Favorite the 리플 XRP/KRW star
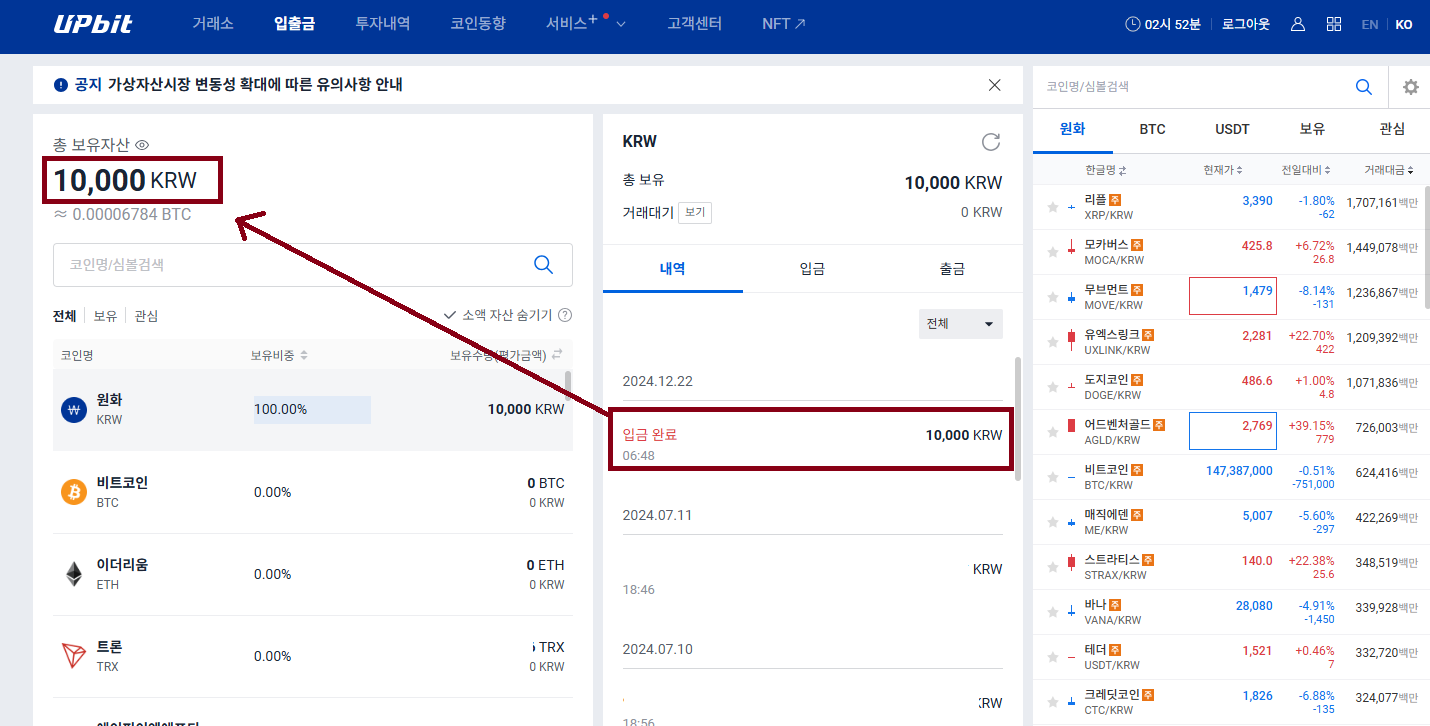Screen dimensions: 1430x726 point(1052,207)
